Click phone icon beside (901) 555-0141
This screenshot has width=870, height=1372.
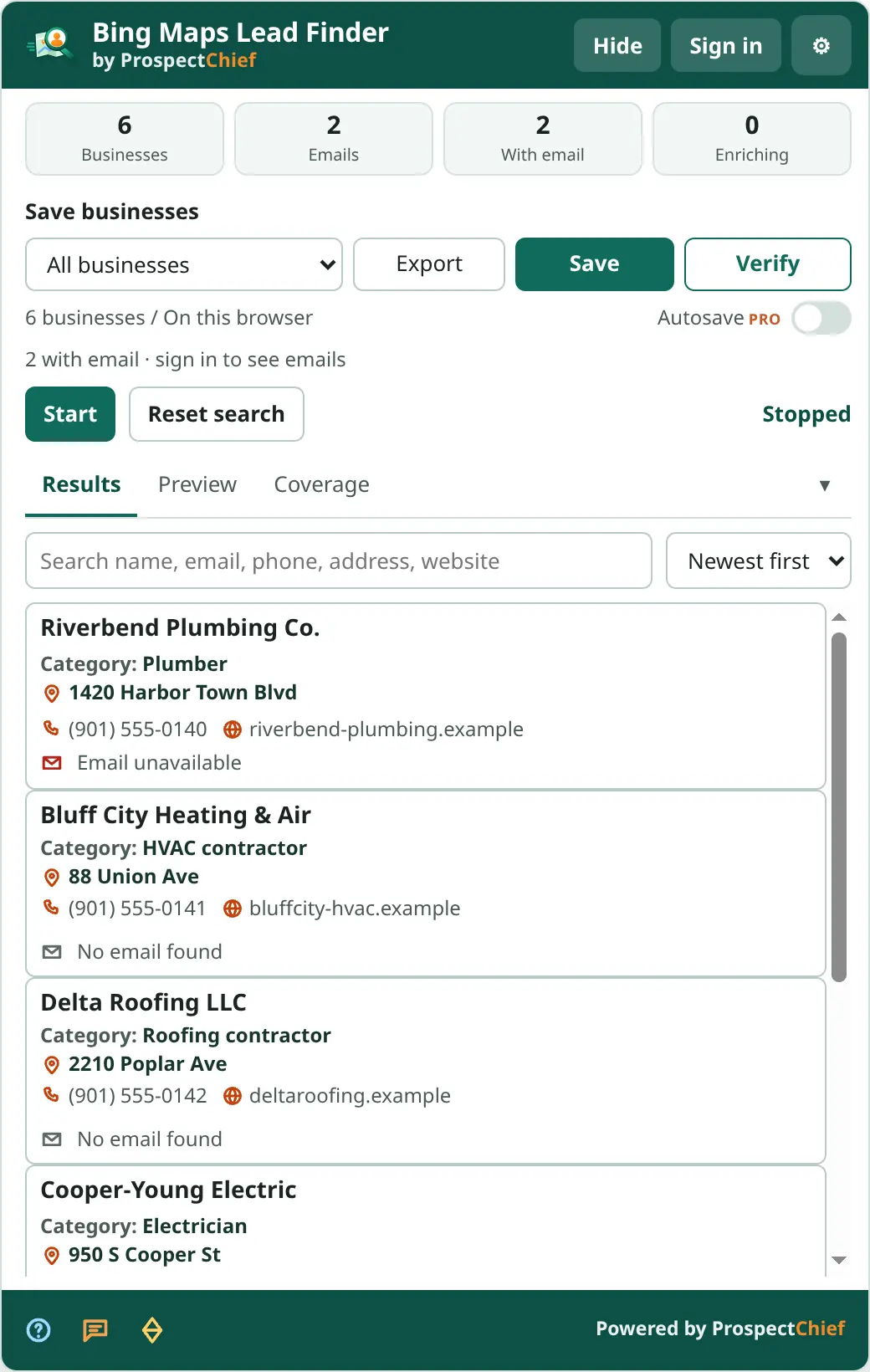coord(51,908)
